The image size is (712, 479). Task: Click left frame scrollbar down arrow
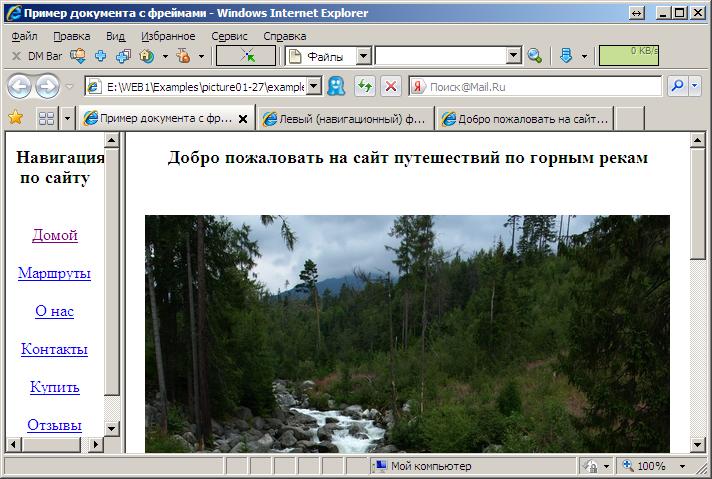point(112,428)
